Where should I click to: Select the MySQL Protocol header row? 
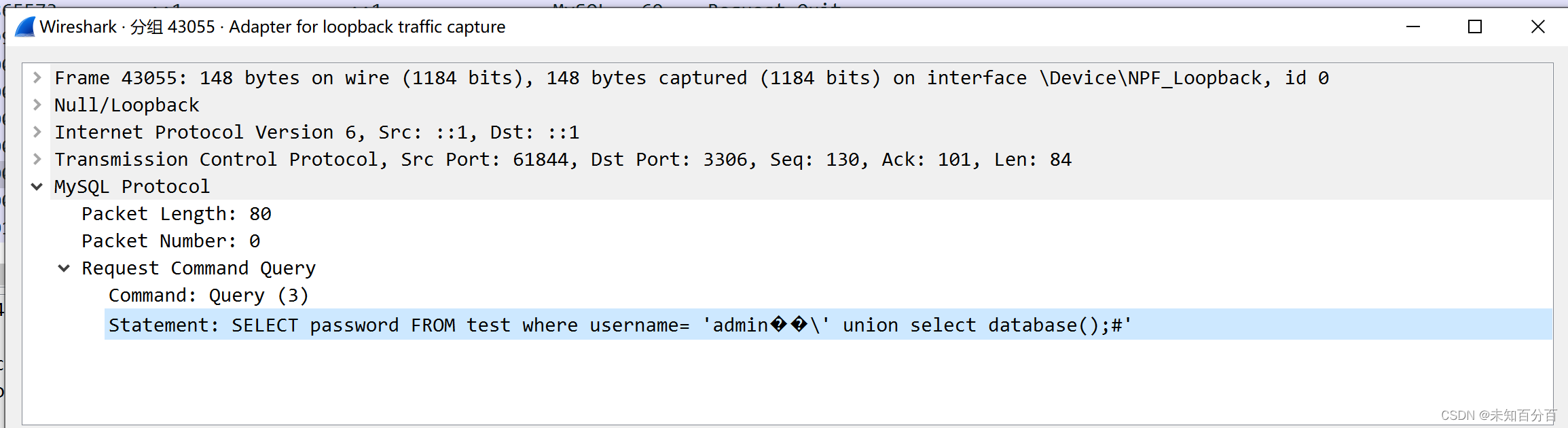point(131,186)
